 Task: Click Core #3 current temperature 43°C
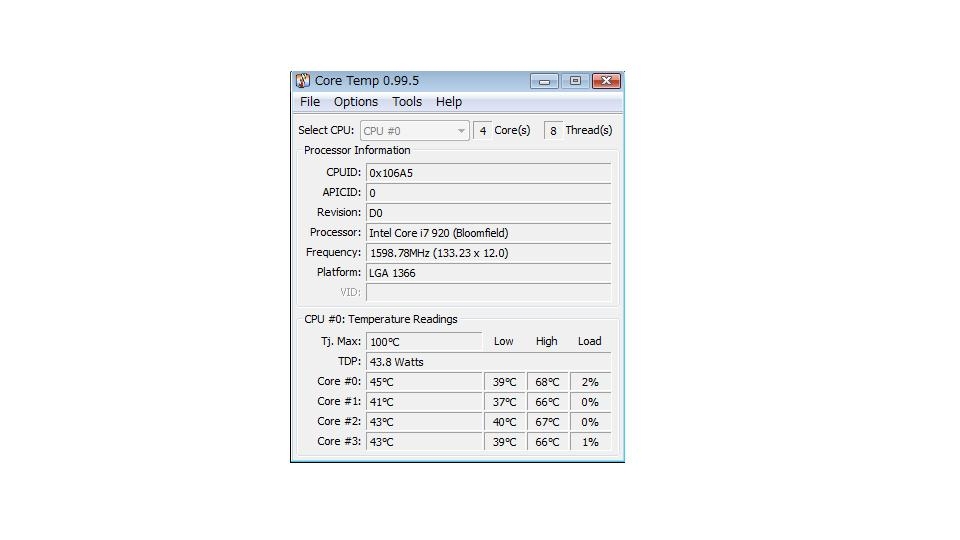pyautogui.click(x=424, y=441)
